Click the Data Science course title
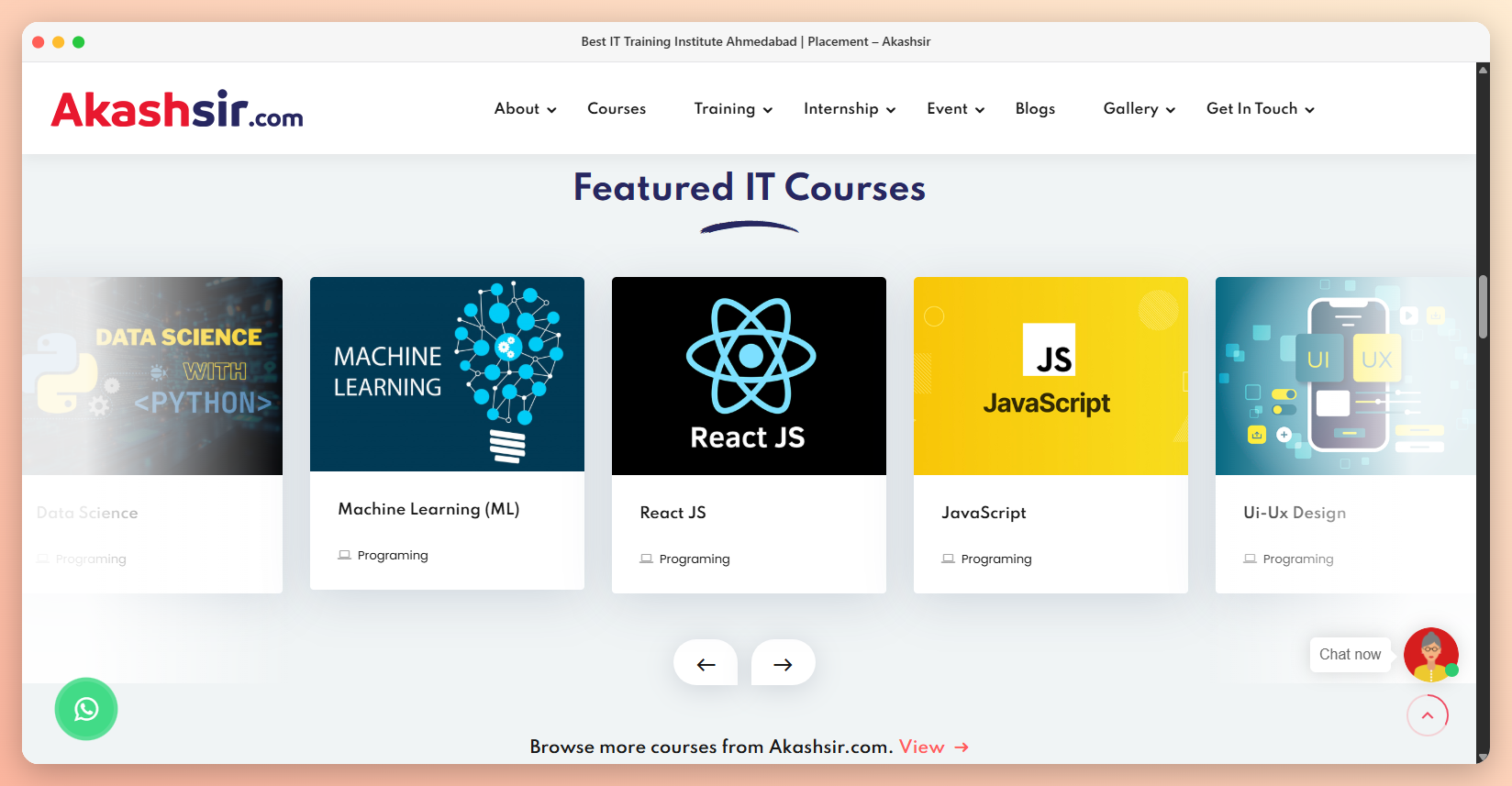 pyautogui.click(x=87, y=513)
